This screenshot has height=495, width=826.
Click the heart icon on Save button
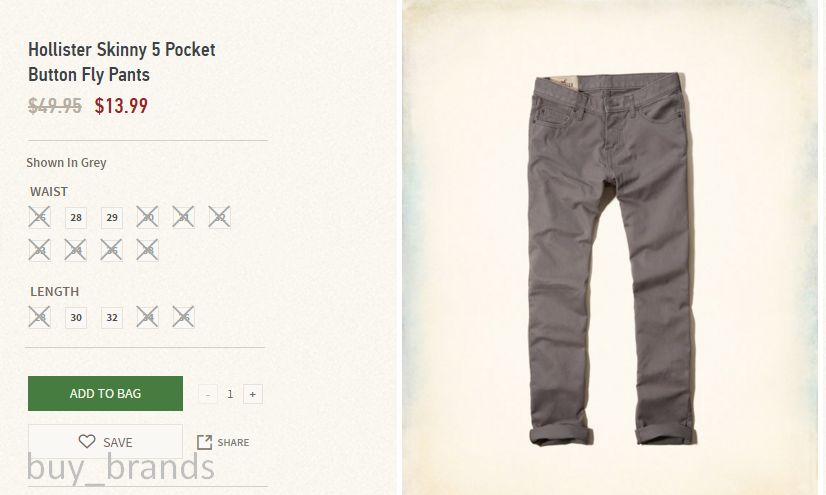click(87, 441)
